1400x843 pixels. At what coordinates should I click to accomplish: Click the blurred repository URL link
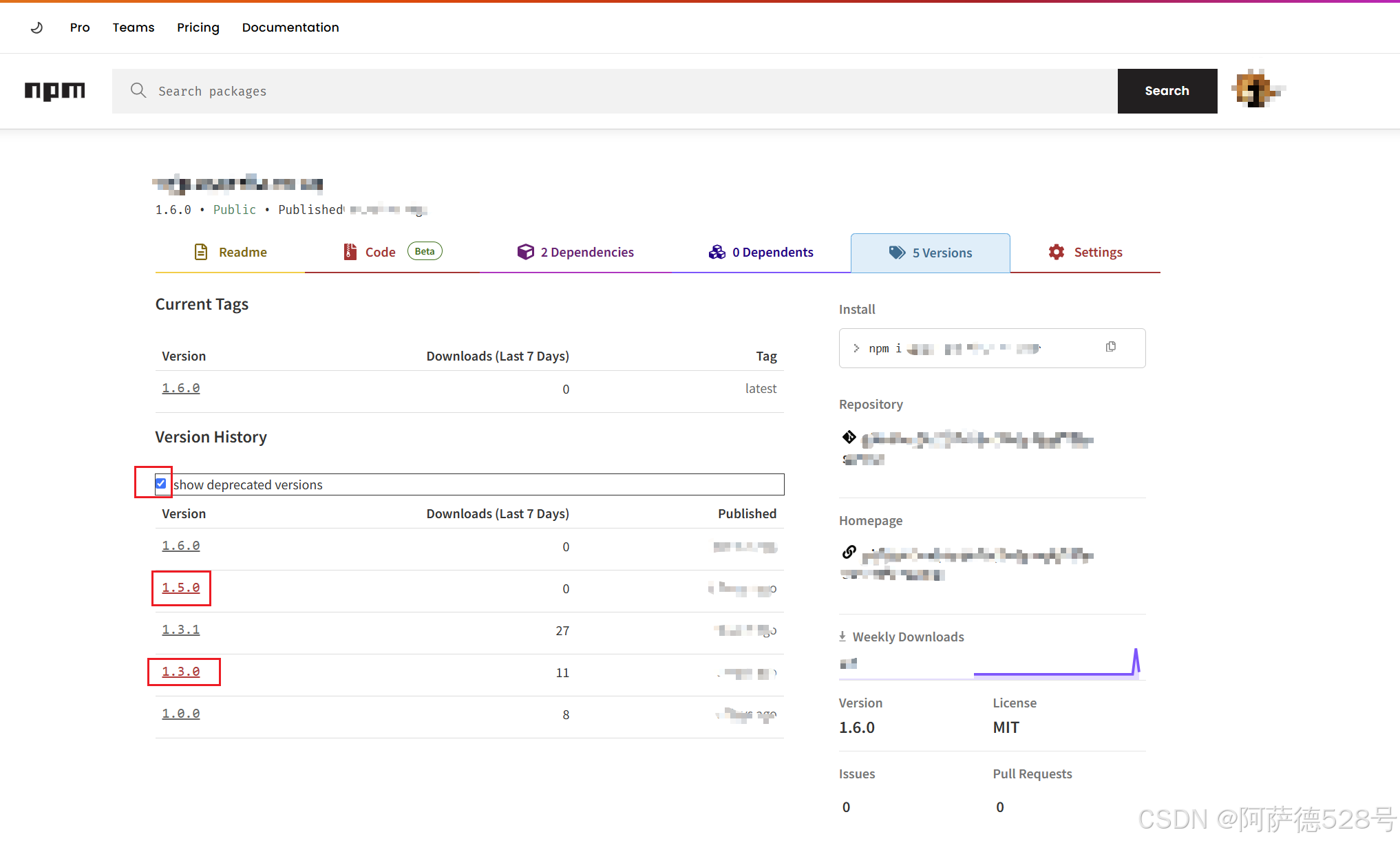pos(967,448)
